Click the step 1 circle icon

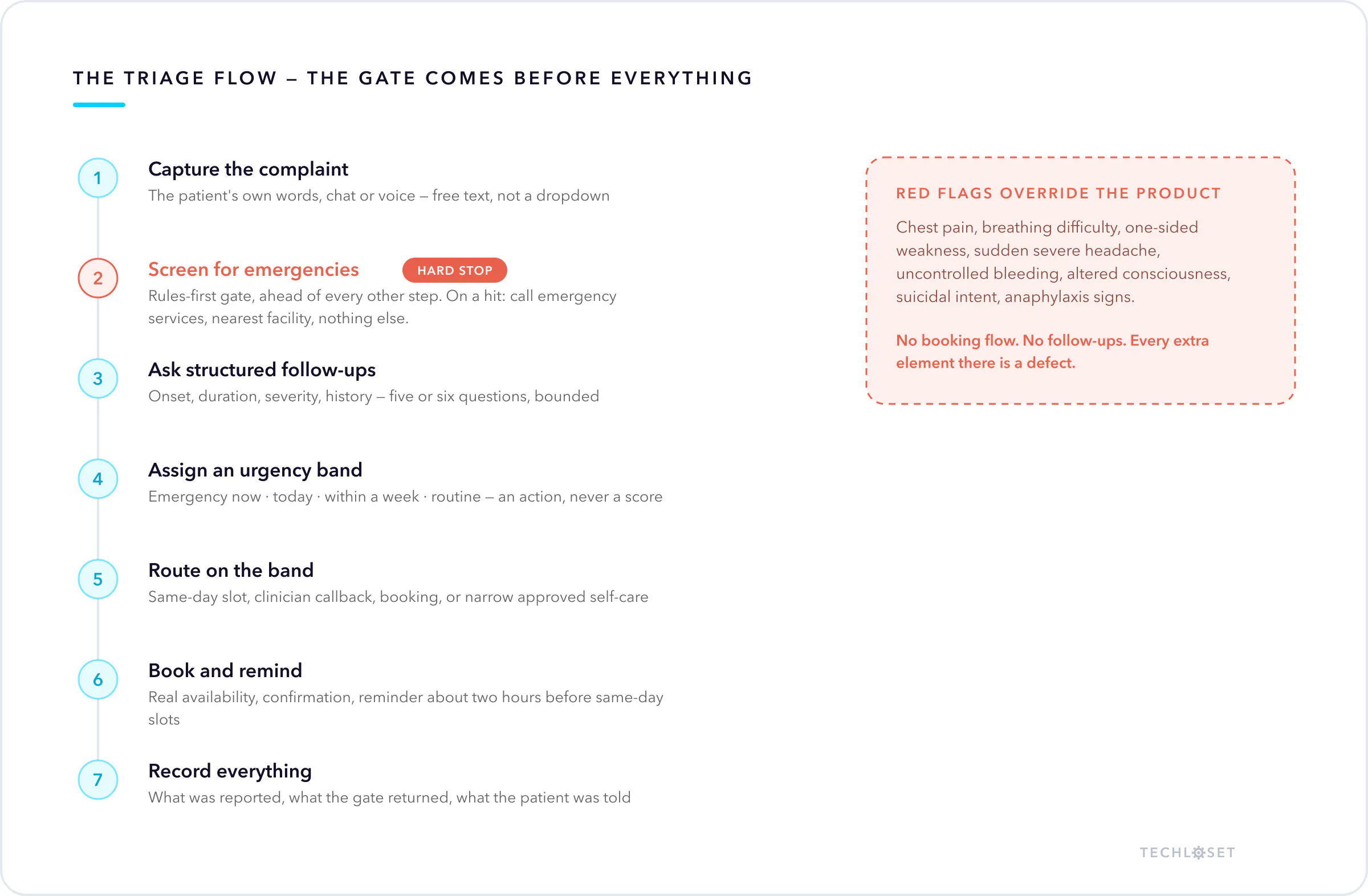point(97,178)
